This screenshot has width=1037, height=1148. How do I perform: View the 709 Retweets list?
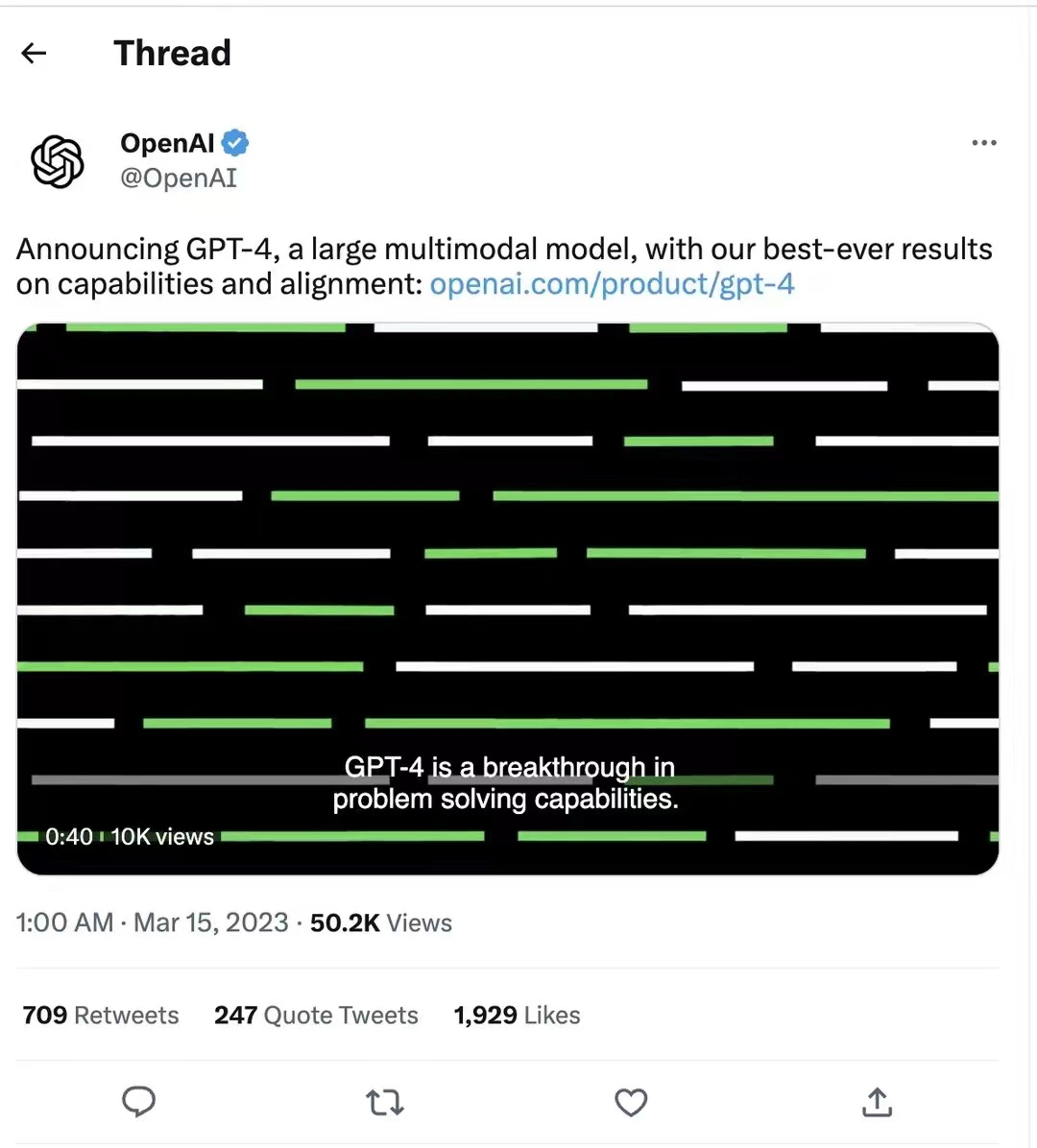(100, 1015)
